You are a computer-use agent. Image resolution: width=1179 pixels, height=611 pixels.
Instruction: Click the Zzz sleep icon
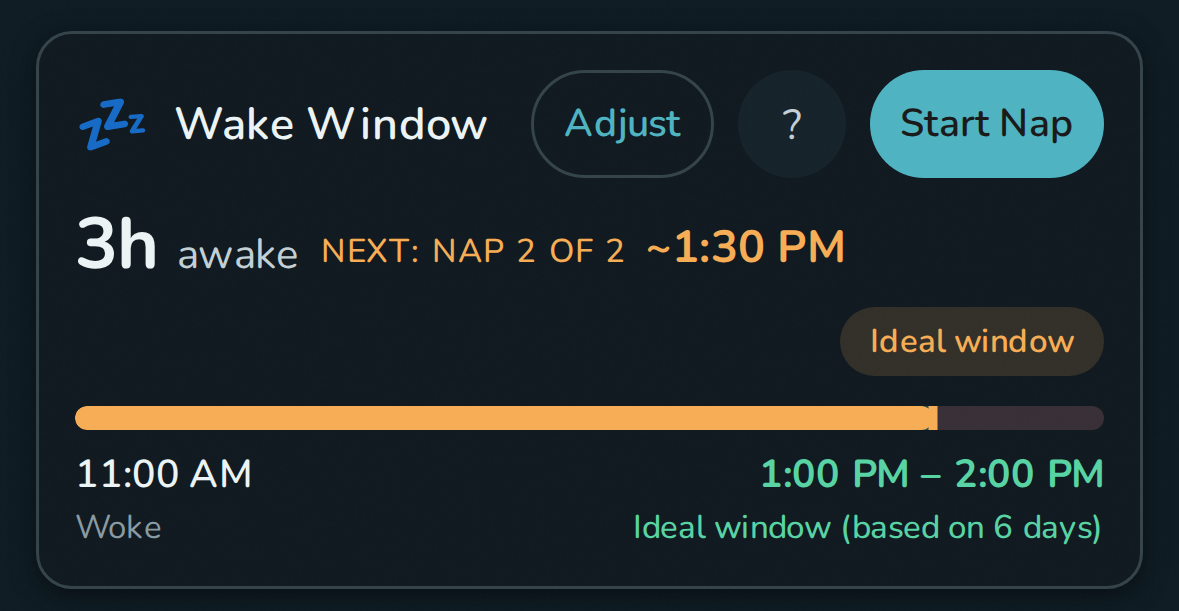(x=112, y=122)
